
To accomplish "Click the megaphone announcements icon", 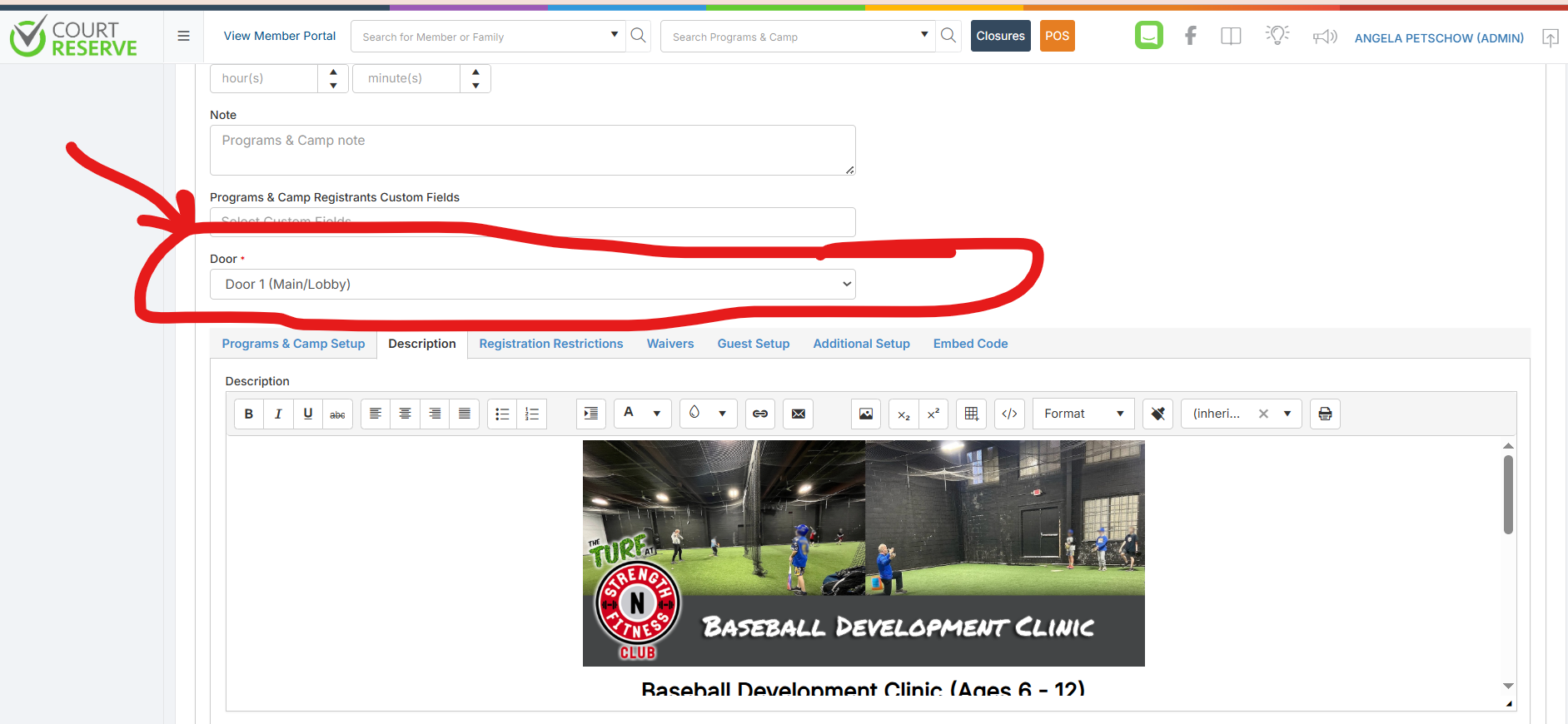I will click(x=1324, y=37).
